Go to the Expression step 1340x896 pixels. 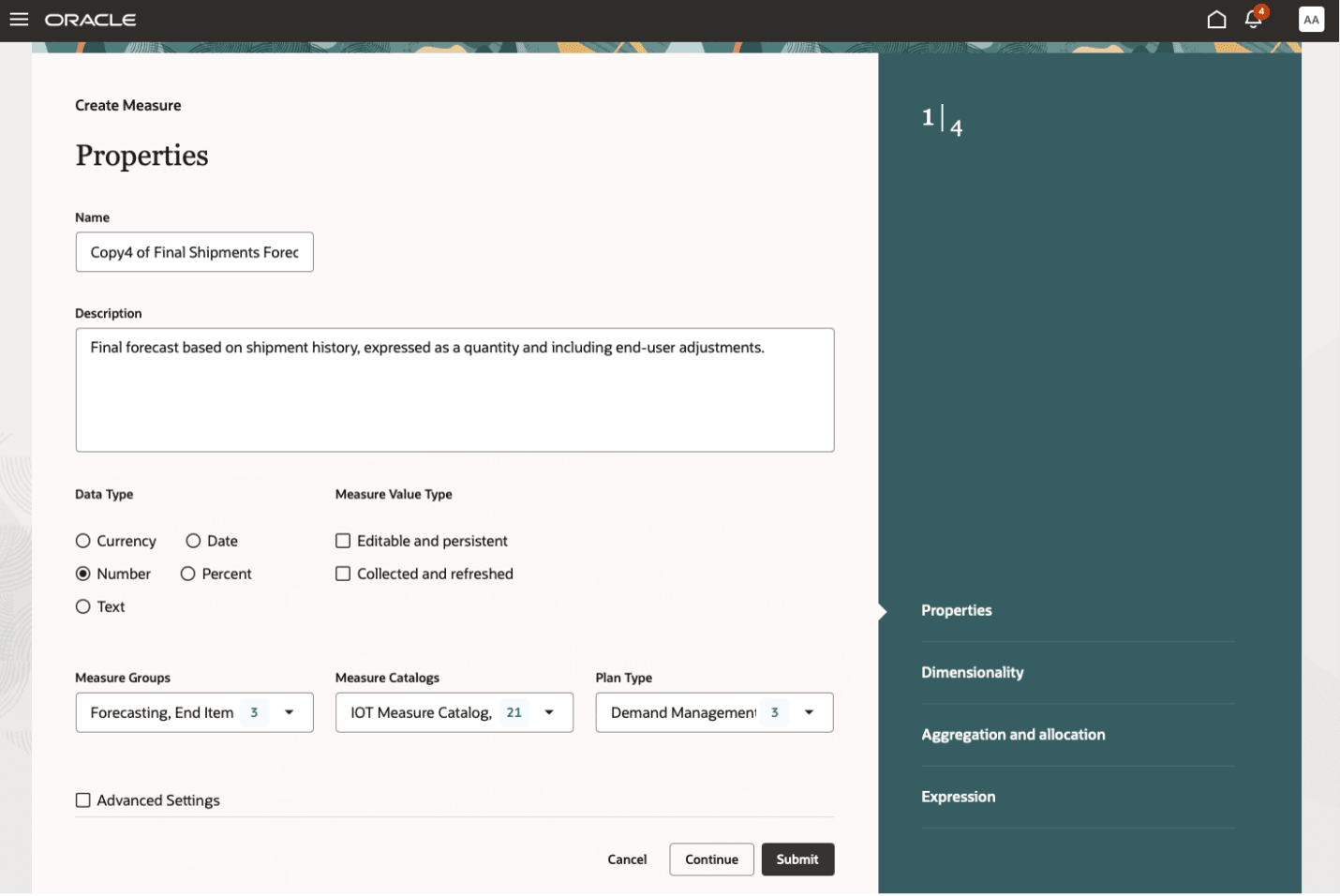tap(958, 797)
